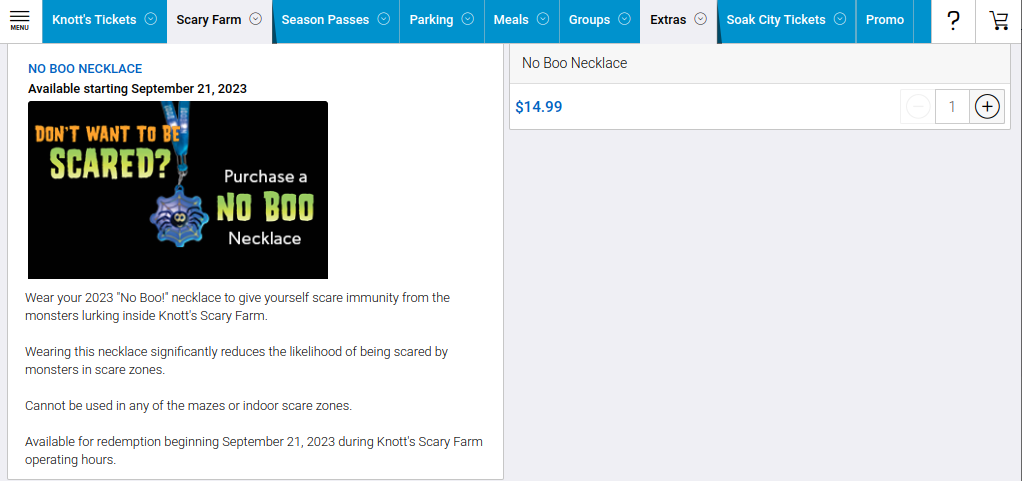Expand the Soak City Tickets chevron
The width and height of the screenshot is (1022, 481).
click(839, 19)
